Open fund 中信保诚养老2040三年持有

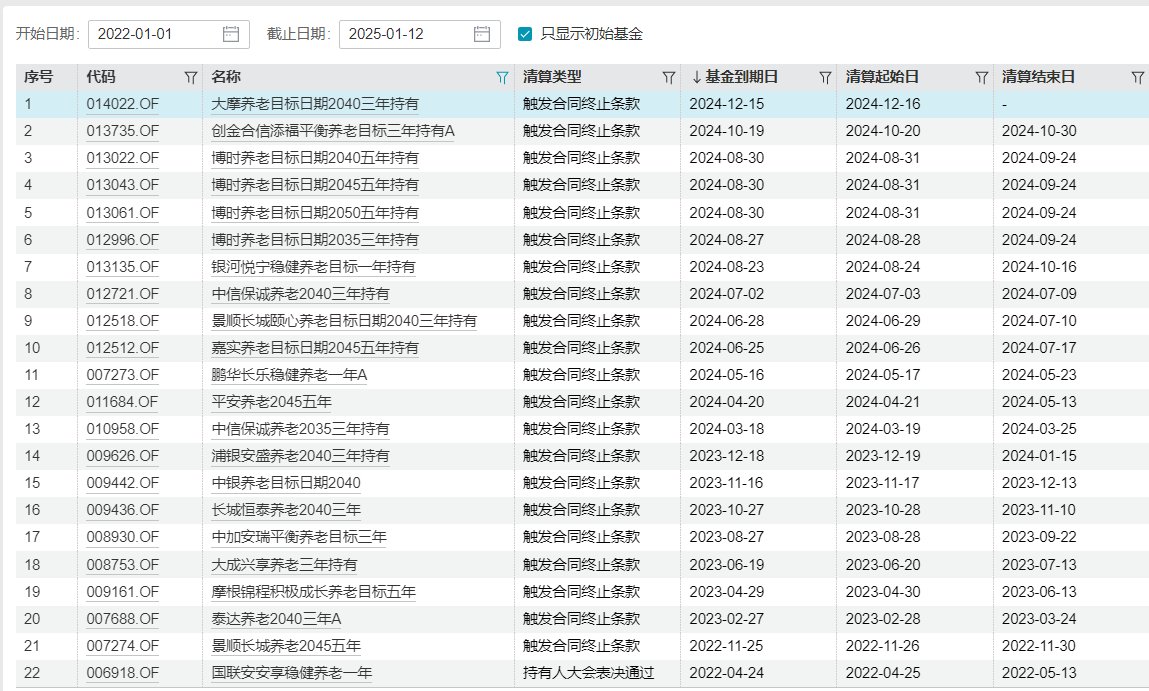[300, 295]
